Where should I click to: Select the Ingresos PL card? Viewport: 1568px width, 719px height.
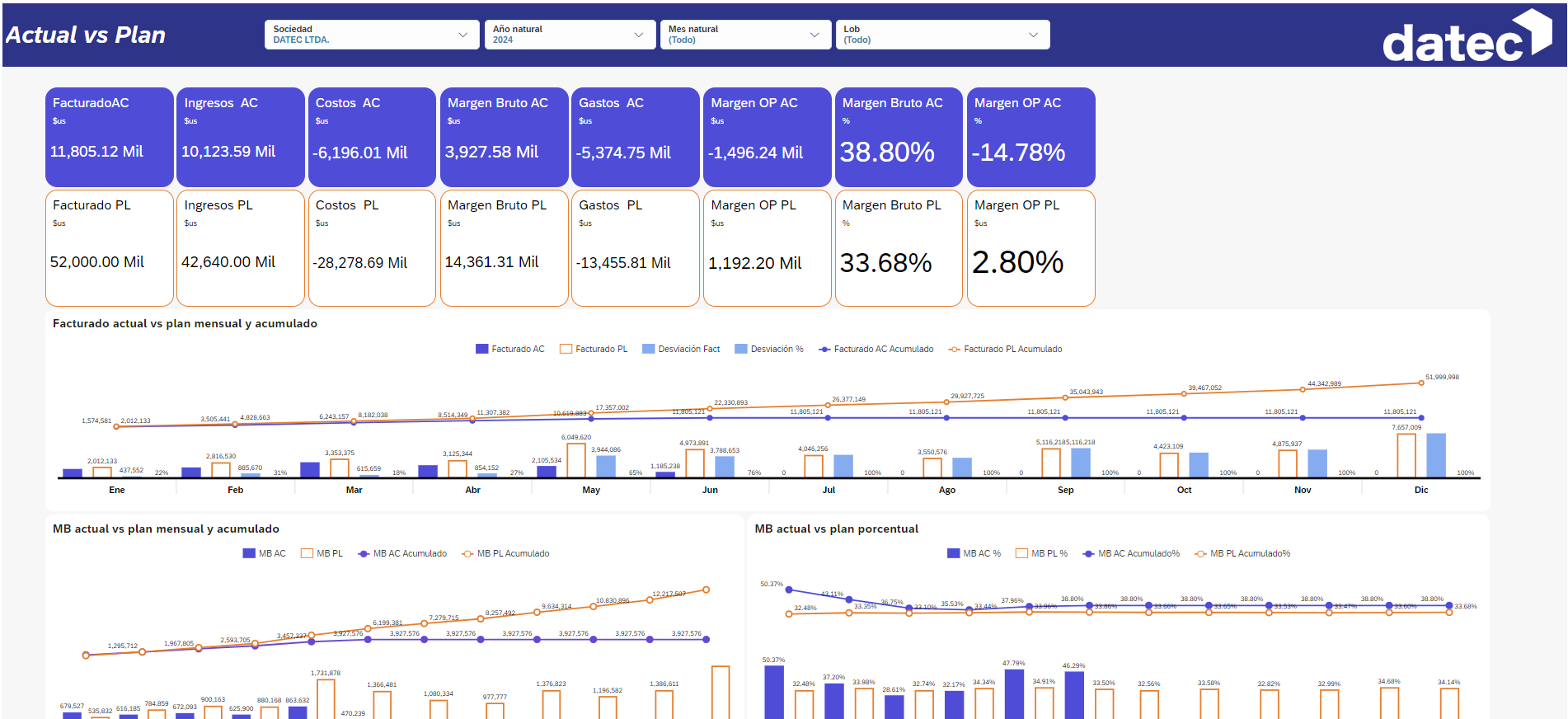(x=241, y=248)
